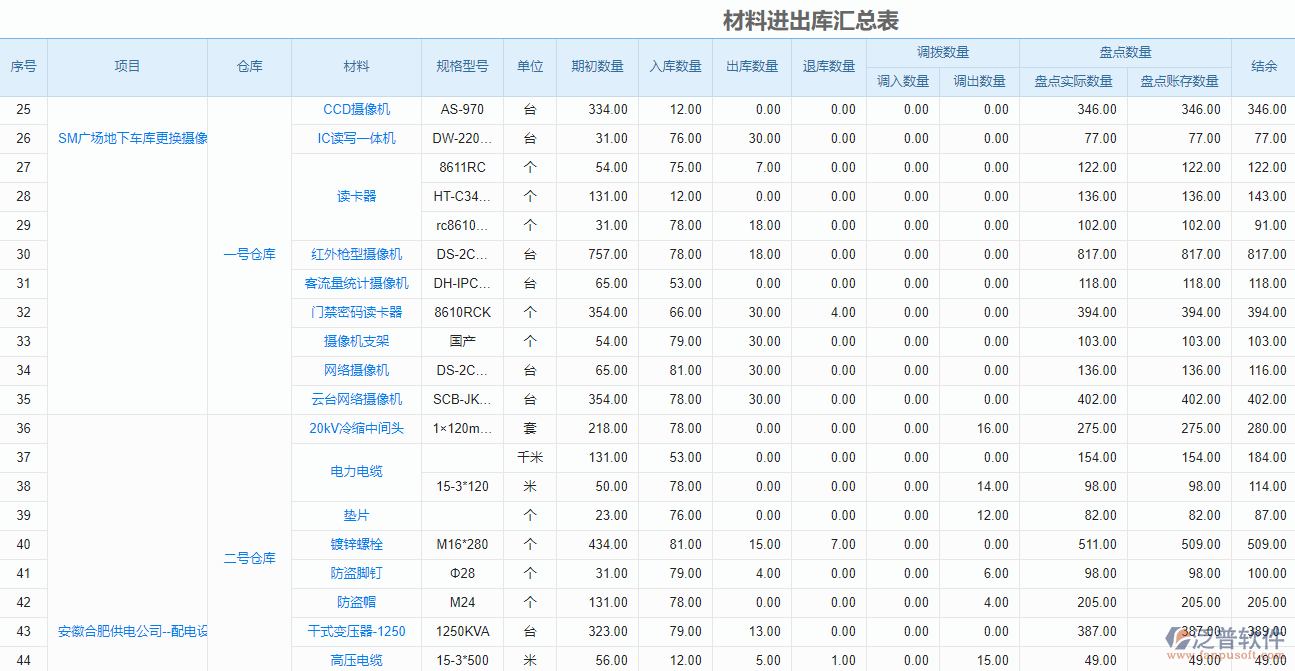1295x671 pixels.
Task: Select the 门禁密码读卡器 entry
Action: 355,312
